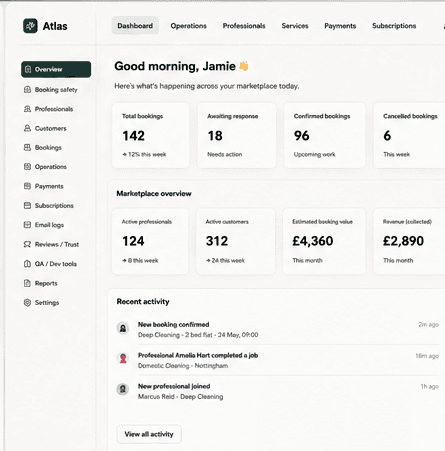Click the Customers sidebar icon
445x451 pixels.
coord(27,128)
